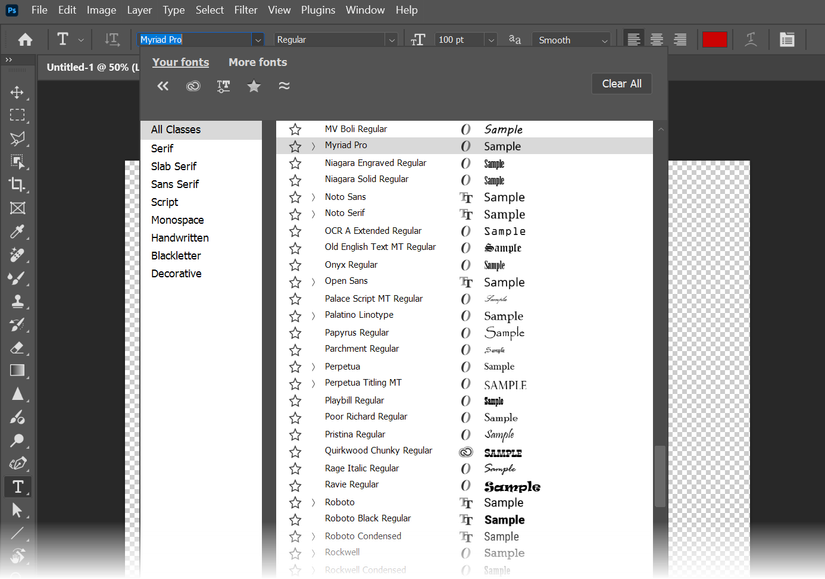825x579 pixels.
Task: Expand the Myriad Pro font family
Action: coord(313,146)
